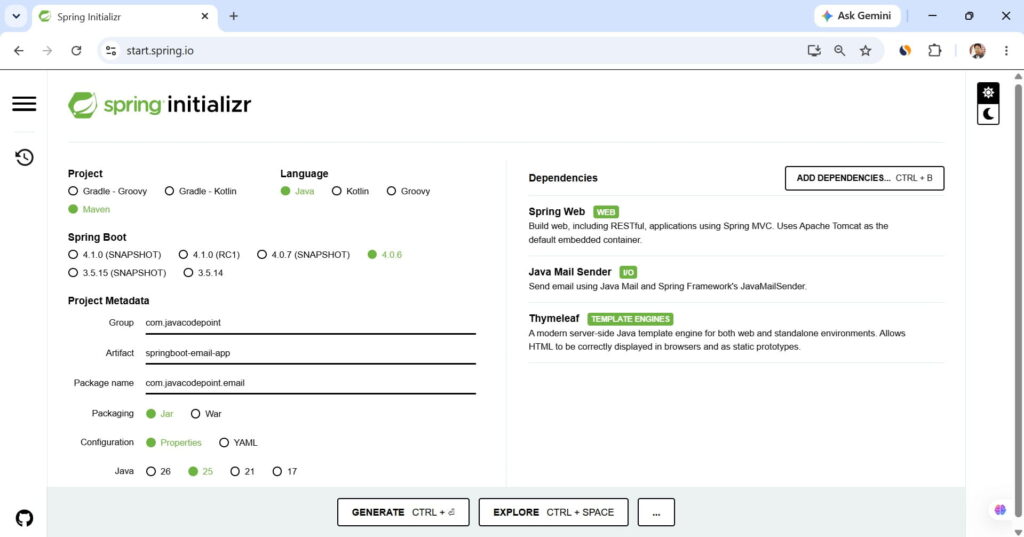
Task: Select YAML configuration format
Action: point(238,442)
